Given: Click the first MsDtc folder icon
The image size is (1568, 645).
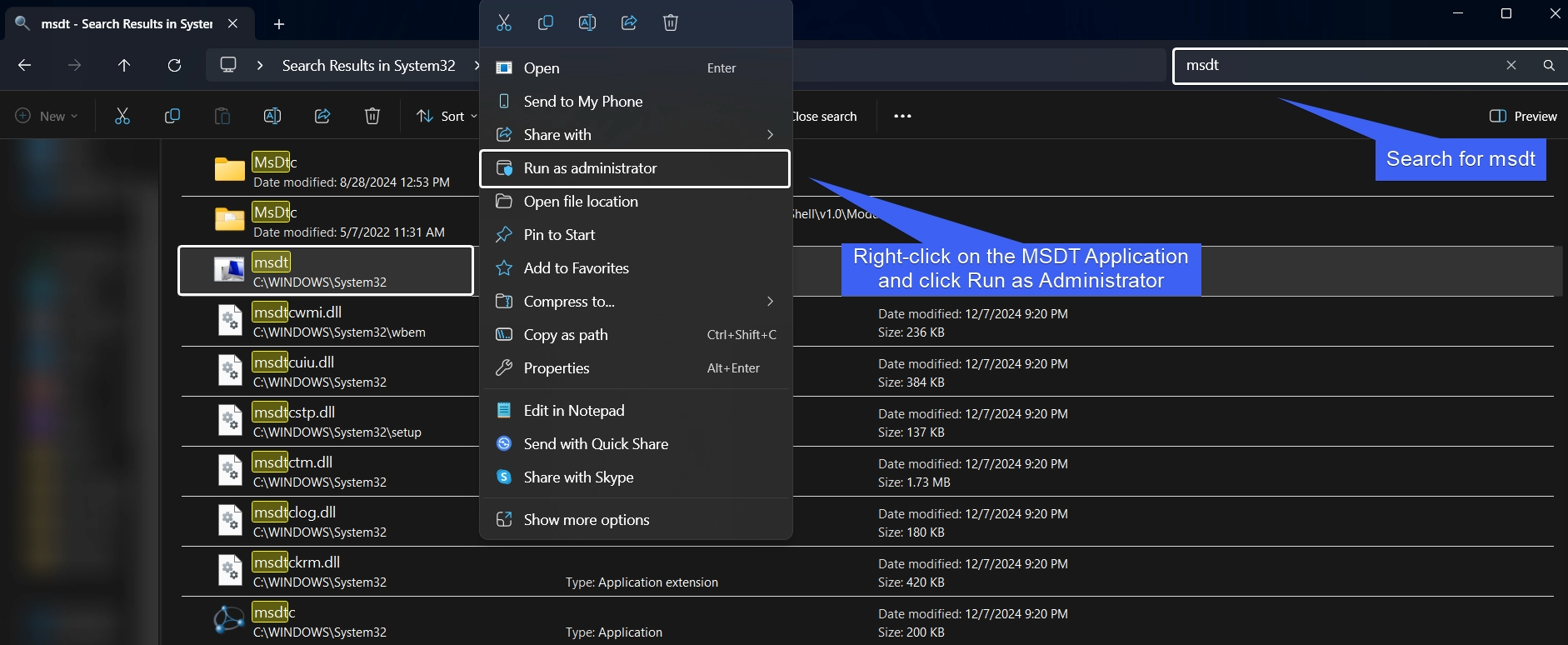Looking at the screenshot, I should [229, 169].
